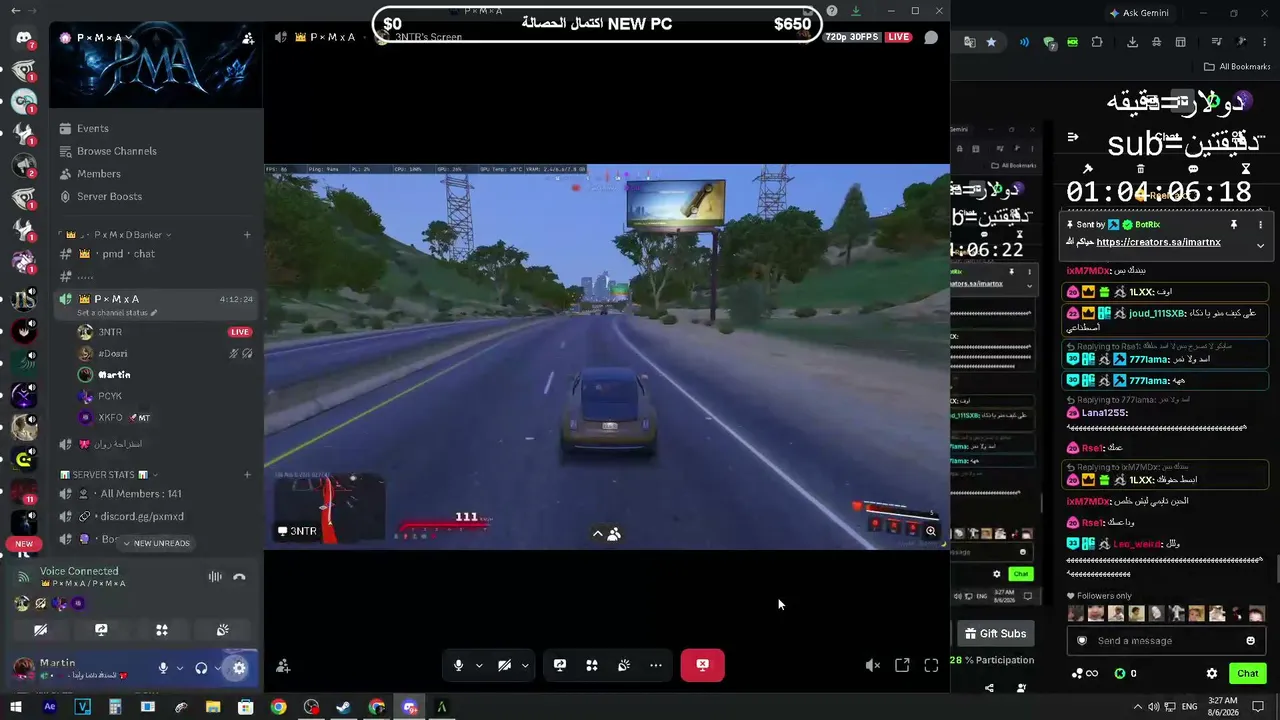Toggle camera in call control bar
Image resolution: width=1280 pixels, height=720 pixels.
pyautogui.click(x=505, y=666)
